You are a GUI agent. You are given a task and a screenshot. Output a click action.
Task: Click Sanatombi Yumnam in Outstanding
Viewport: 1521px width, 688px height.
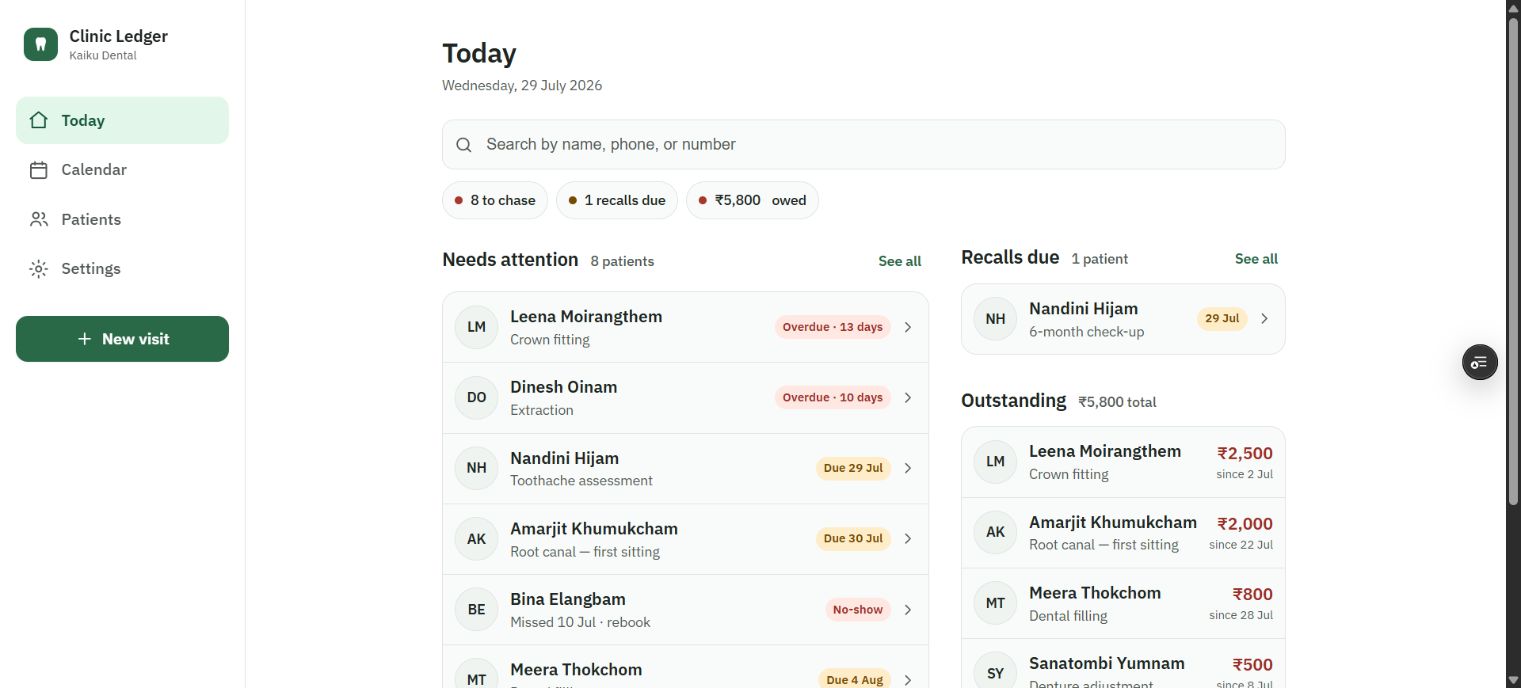(1107, 663)
